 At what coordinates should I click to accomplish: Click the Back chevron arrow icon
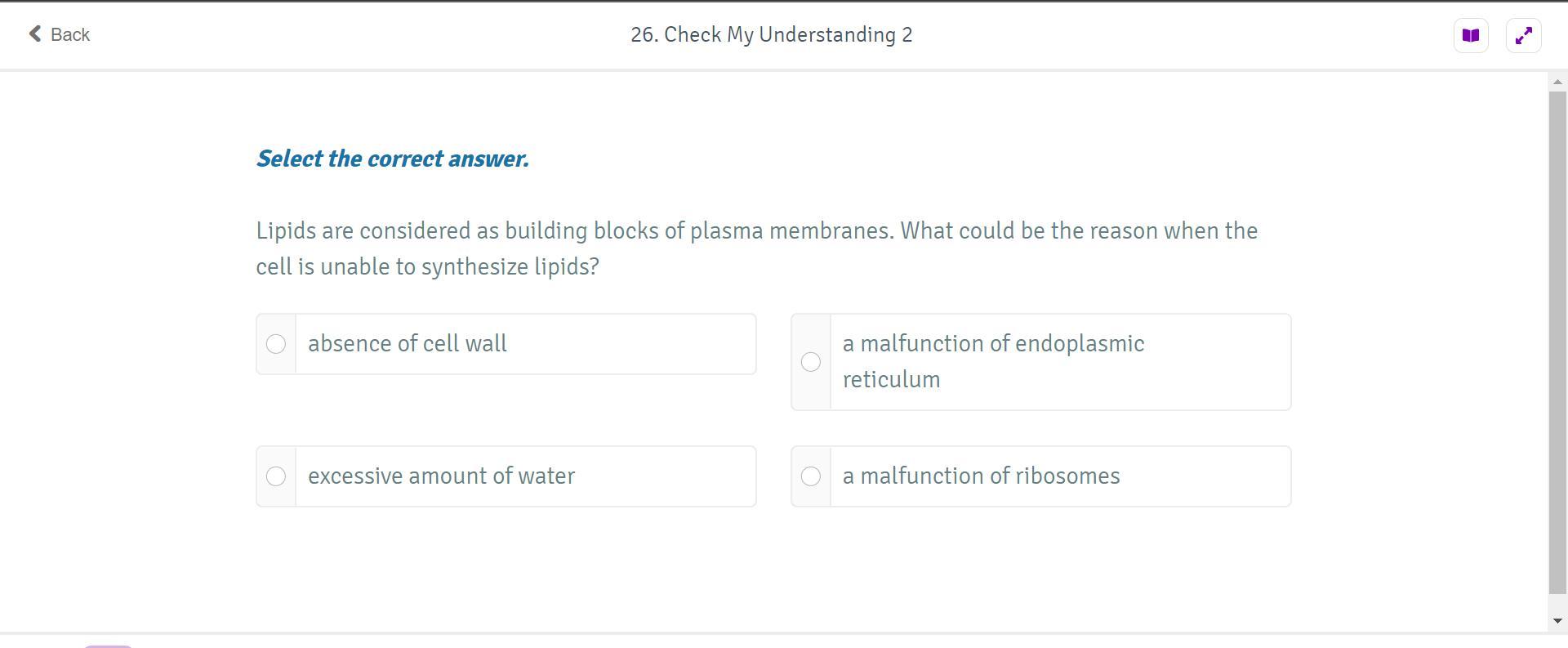coord(35,34)
